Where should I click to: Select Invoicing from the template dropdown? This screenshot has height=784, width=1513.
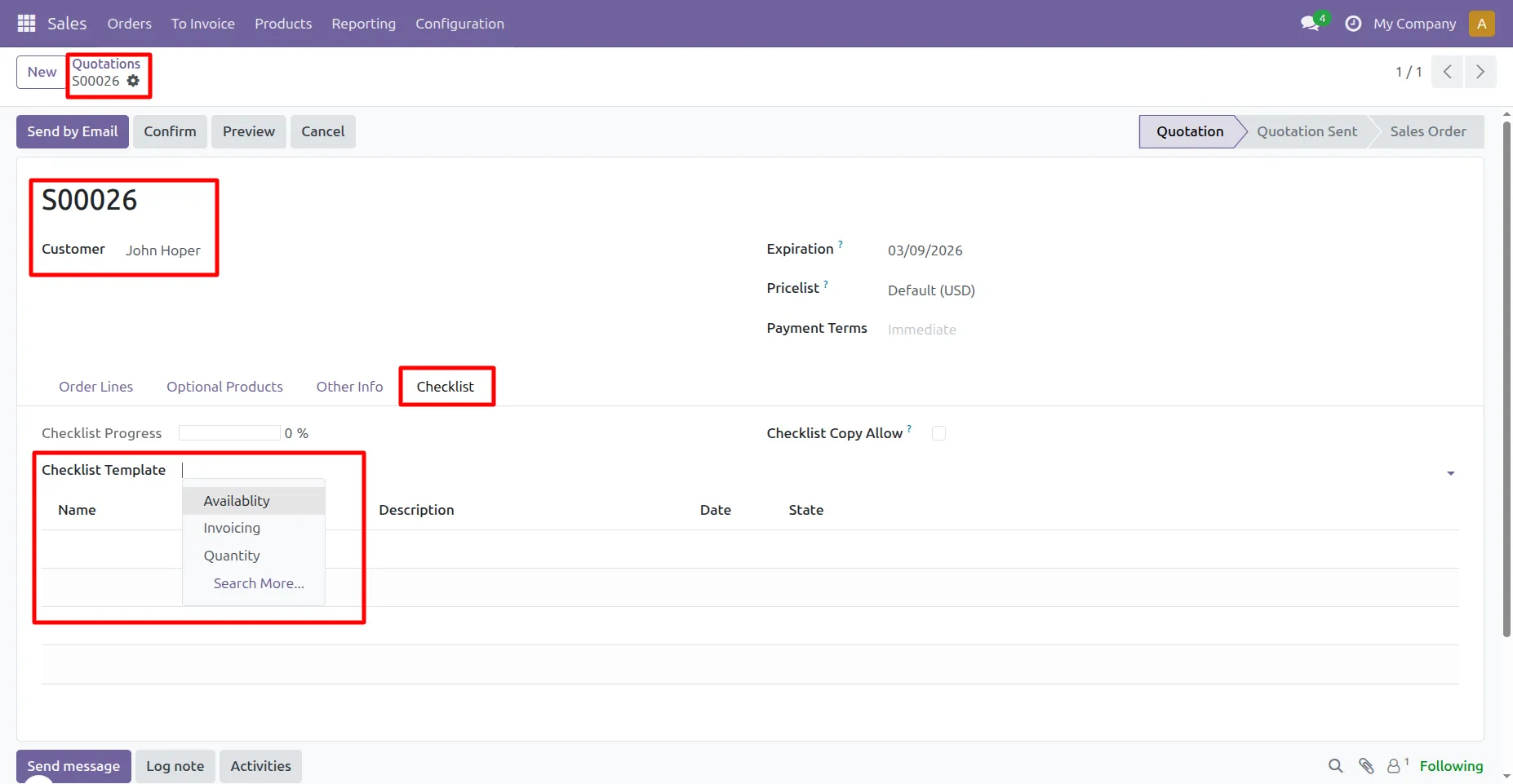(x=232, y=528)
